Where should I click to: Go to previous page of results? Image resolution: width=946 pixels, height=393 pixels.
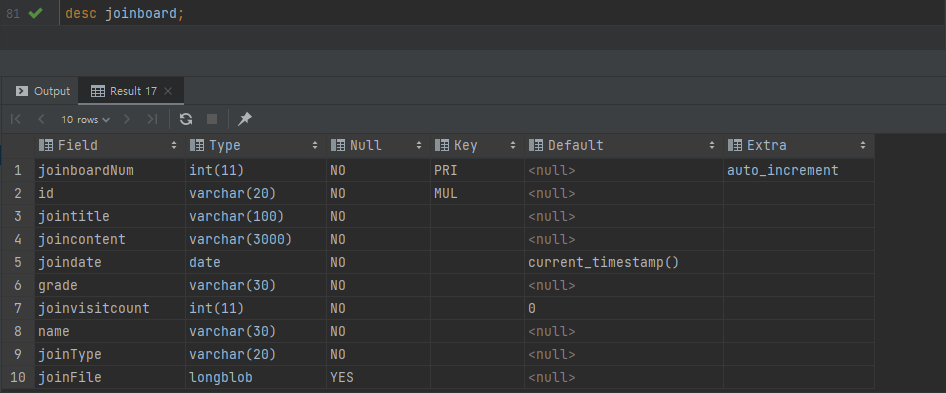click(41, 120)
